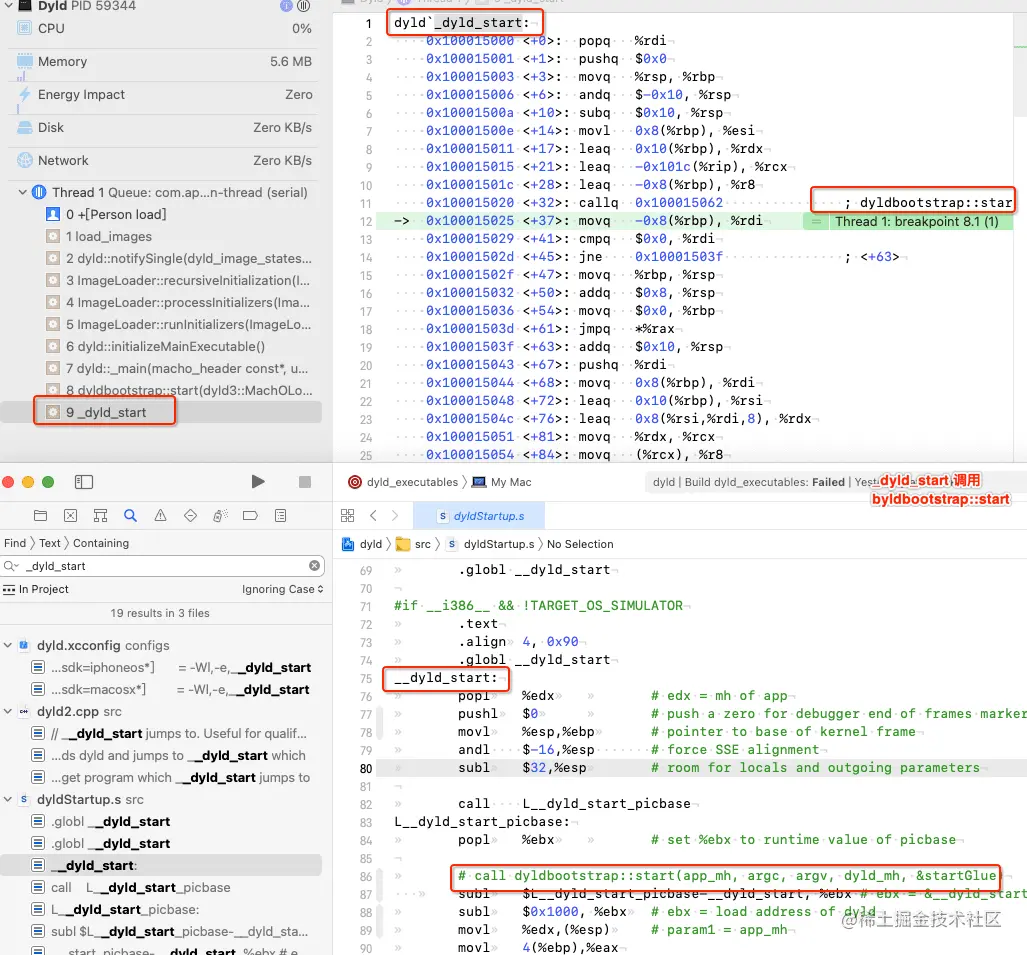Open related items grid menu

point(347,515)
